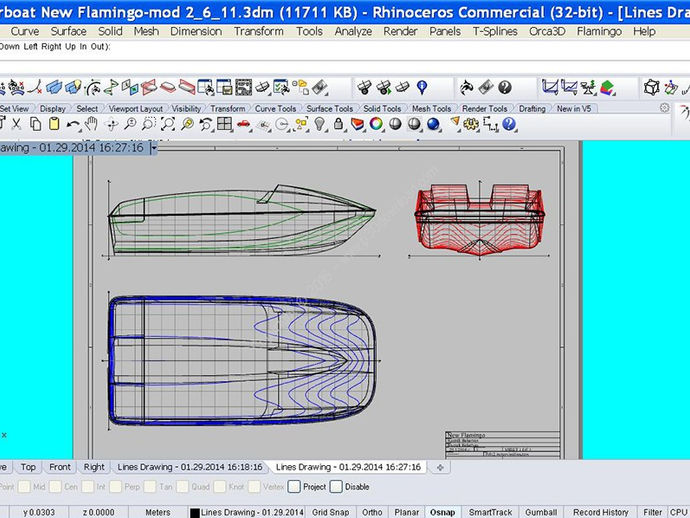Click the padlock Lock objects icon
The width and height of the screenshot is (690, 518).
tap(338, 124)
